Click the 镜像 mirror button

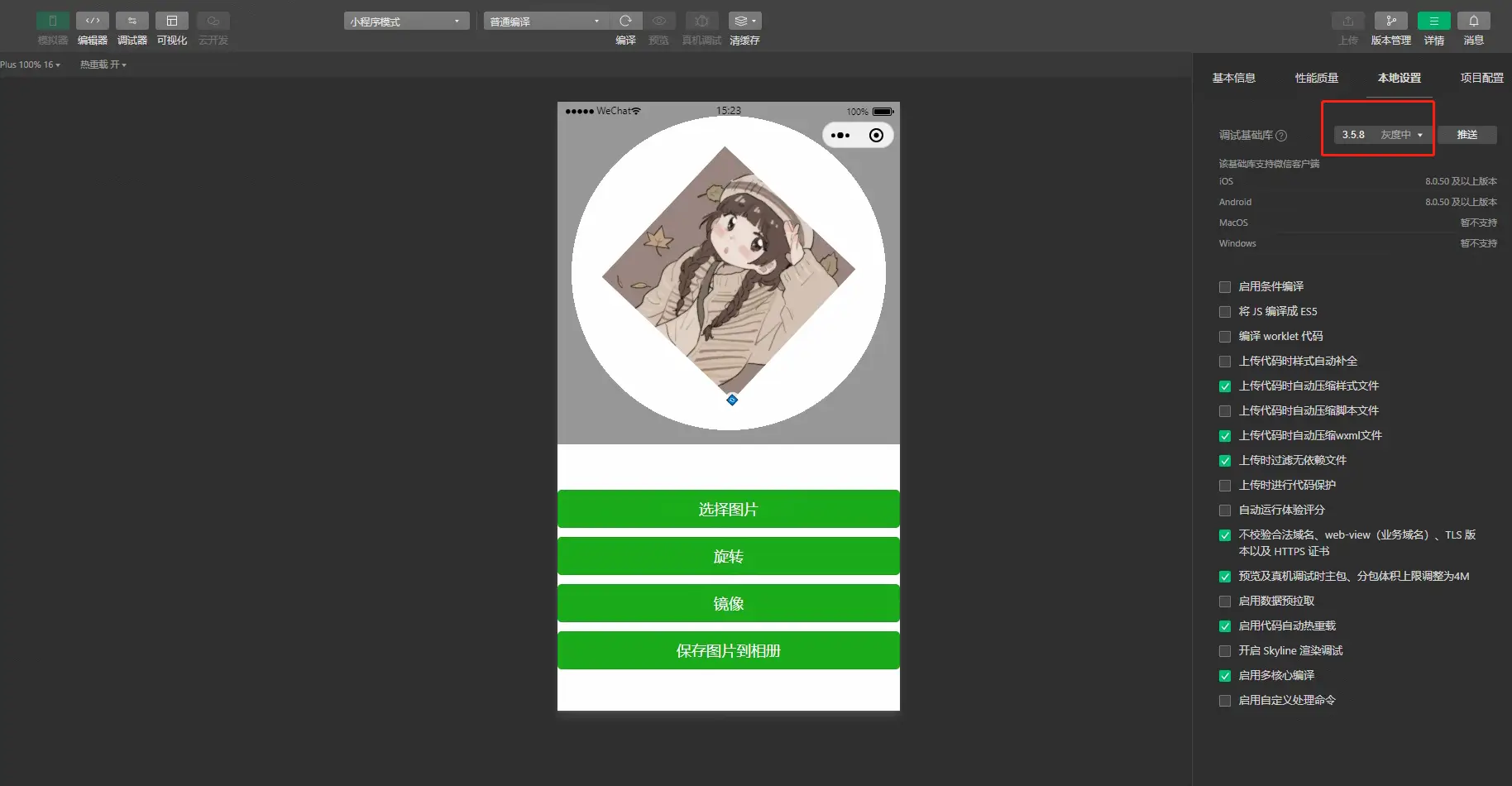(729, 603)
